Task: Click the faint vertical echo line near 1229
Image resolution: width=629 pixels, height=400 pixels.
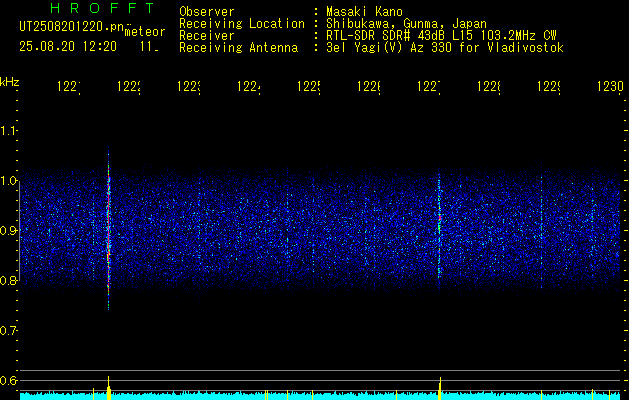Action: [542, 225]
